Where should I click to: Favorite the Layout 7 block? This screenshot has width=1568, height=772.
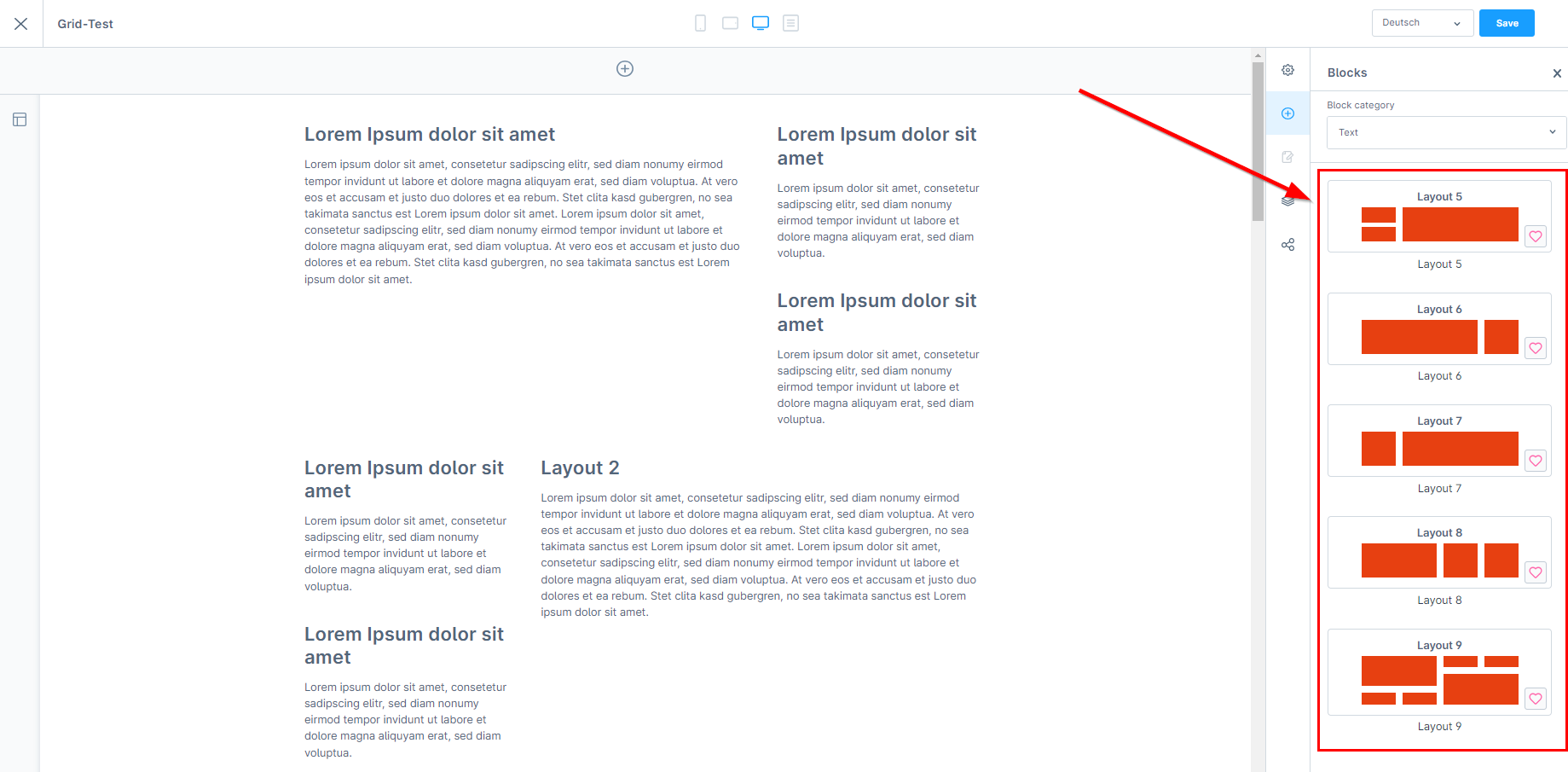1536,461
